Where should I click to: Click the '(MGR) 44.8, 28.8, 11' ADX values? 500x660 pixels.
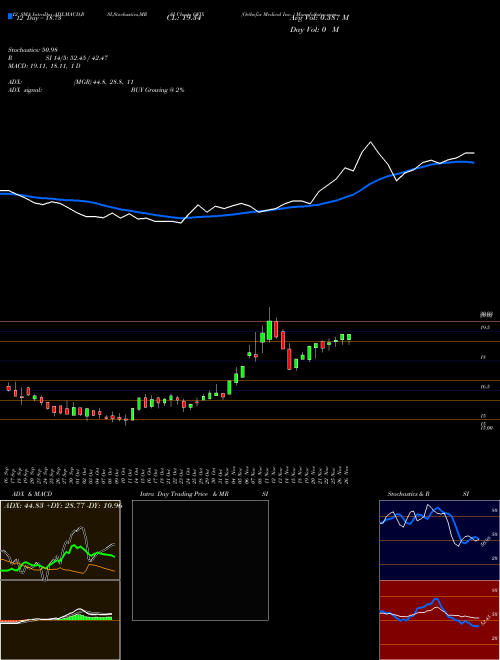click(104, 82)
